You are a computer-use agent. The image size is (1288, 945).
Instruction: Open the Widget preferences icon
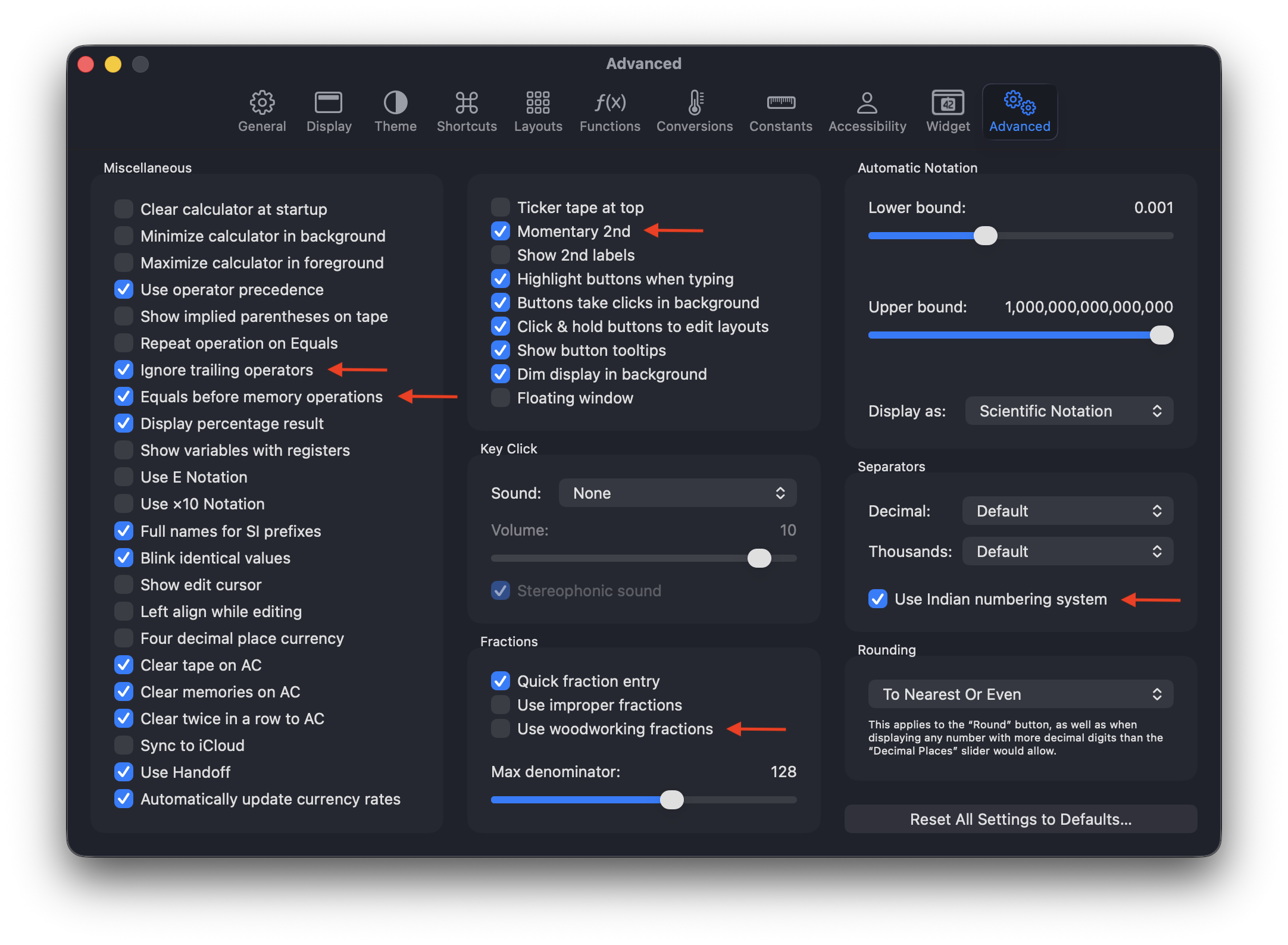pyautogui.click(x=948, y=102)
